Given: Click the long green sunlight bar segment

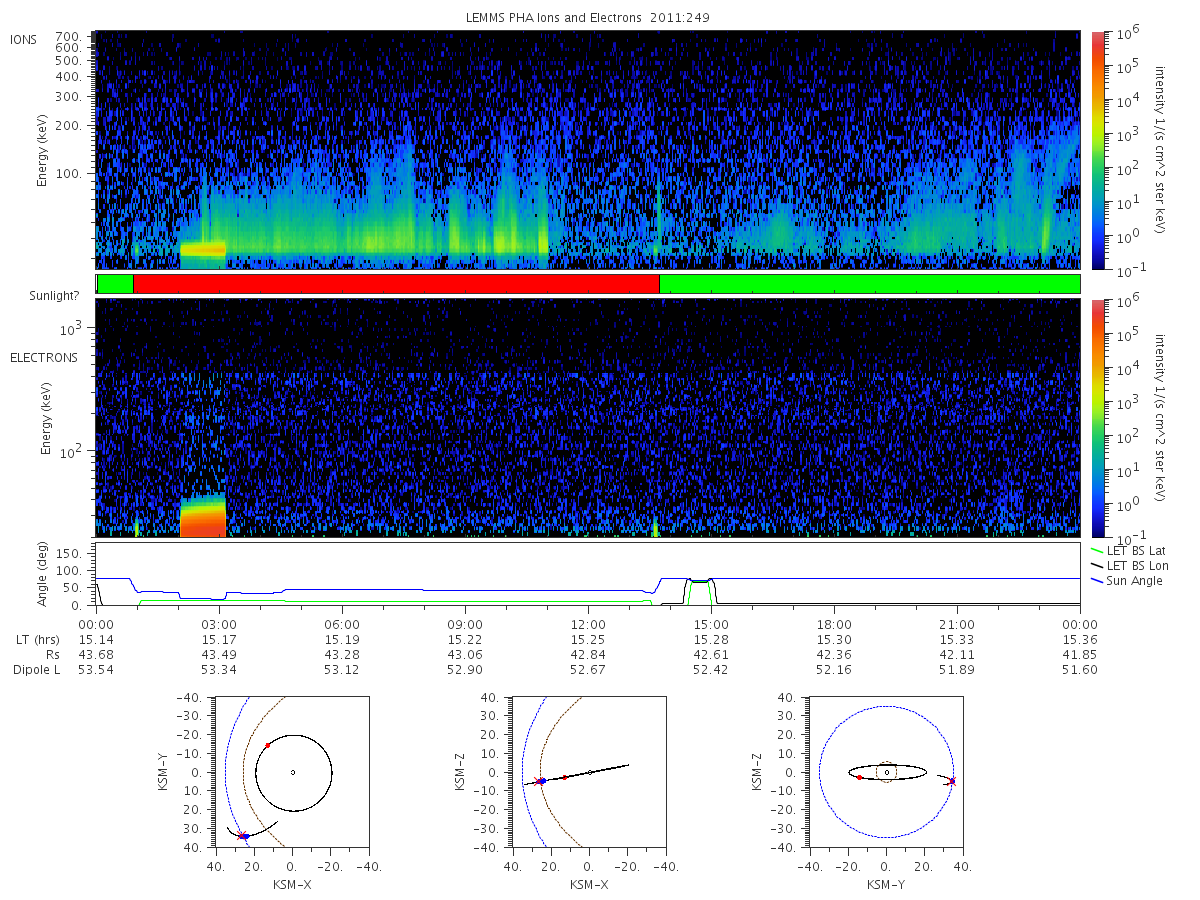Looking at the screenshot, I should pos(870,284).
